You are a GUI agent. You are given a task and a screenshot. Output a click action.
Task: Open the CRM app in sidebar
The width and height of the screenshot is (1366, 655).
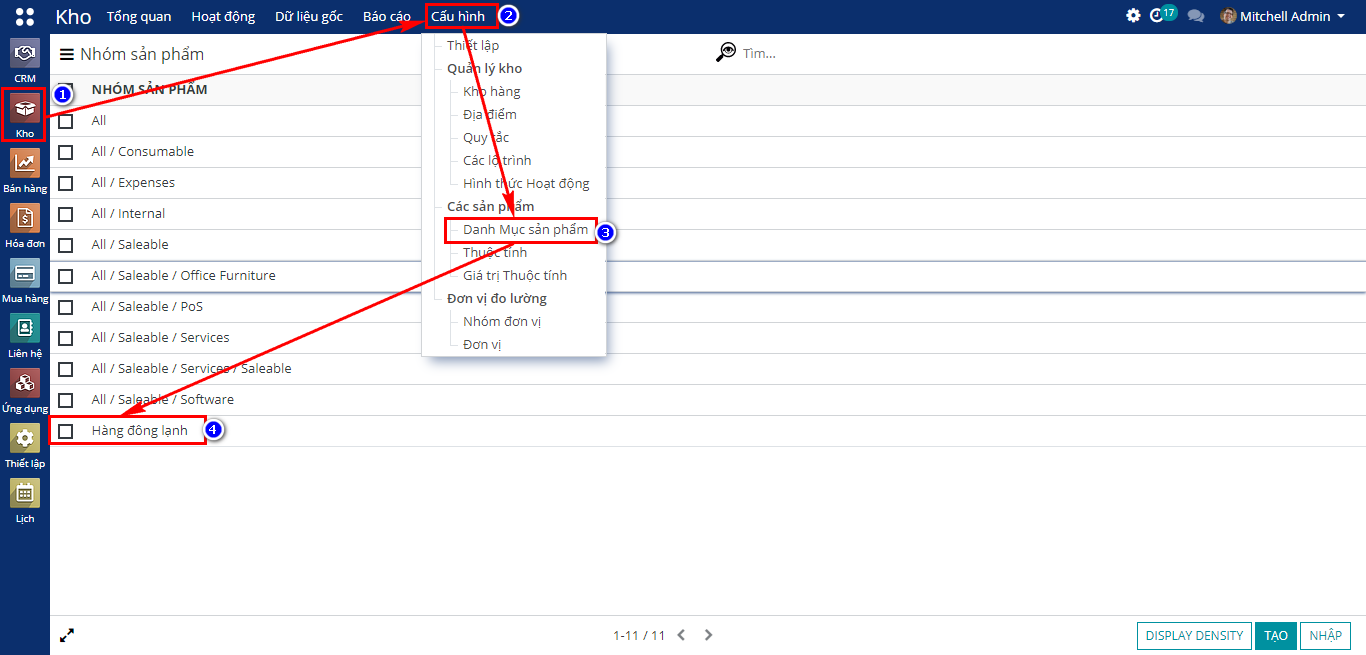[x=25, y=60]
